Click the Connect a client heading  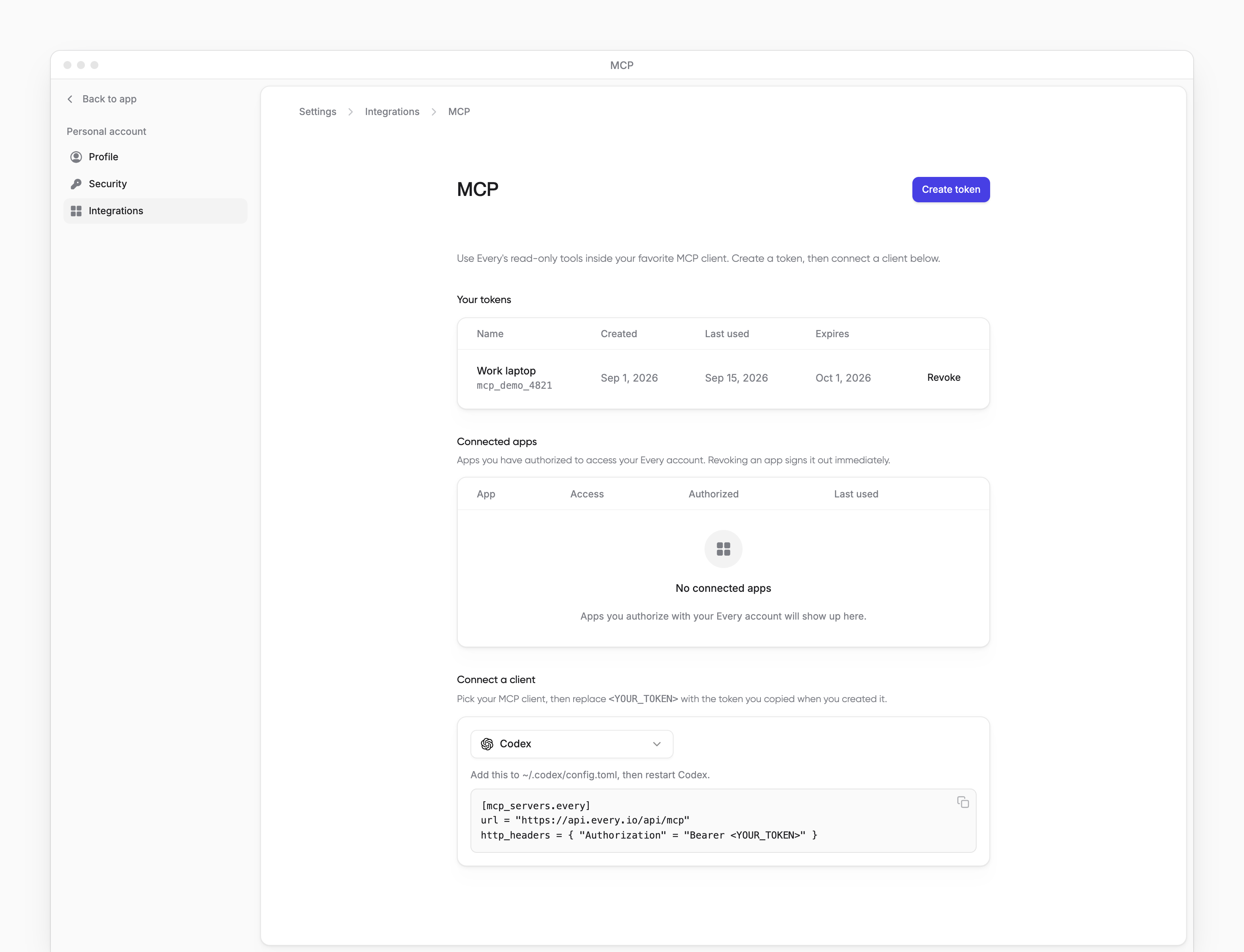coord(495,679)
